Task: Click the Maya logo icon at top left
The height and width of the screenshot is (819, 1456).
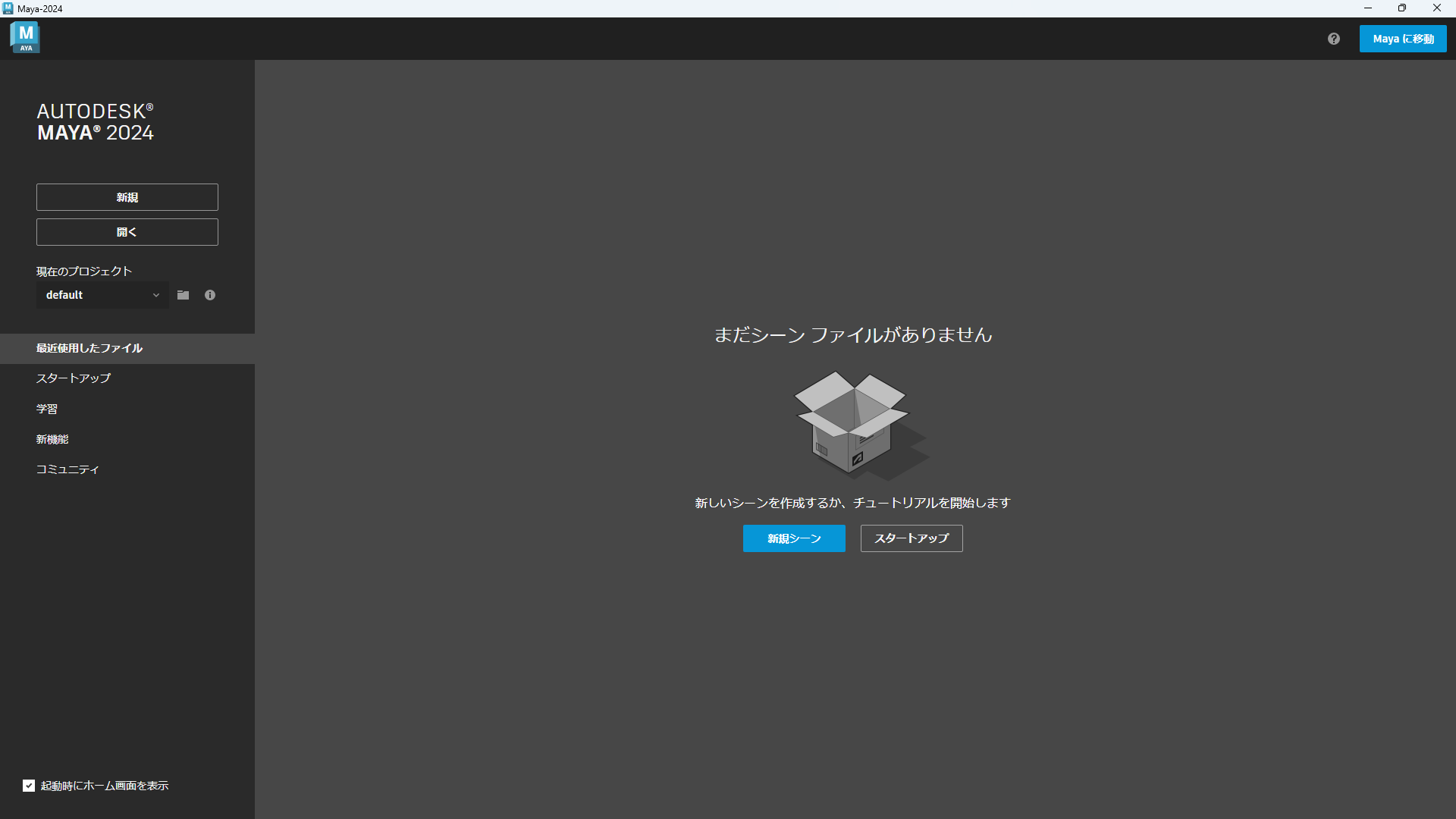Action: click(25, 37)
